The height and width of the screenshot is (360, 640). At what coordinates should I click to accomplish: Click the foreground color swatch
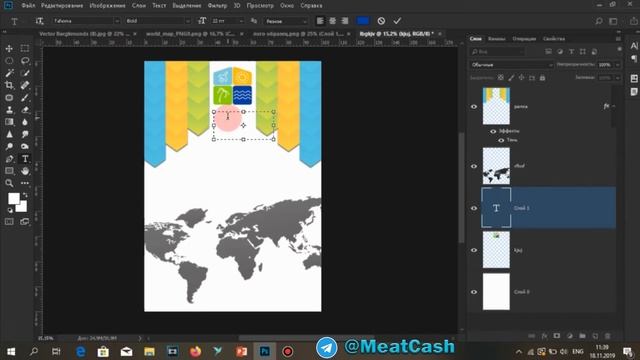[13, 199]
